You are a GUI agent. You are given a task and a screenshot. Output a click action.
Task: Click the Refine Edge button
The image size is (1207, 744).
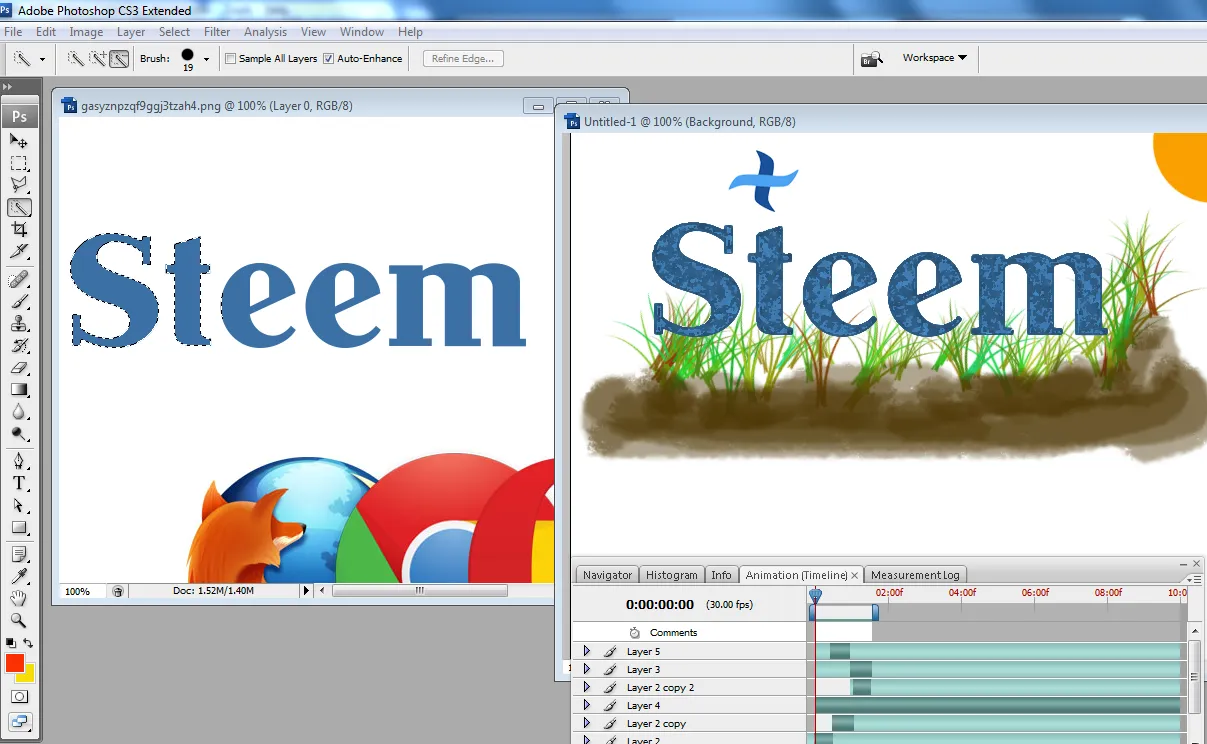click(463, 59)
